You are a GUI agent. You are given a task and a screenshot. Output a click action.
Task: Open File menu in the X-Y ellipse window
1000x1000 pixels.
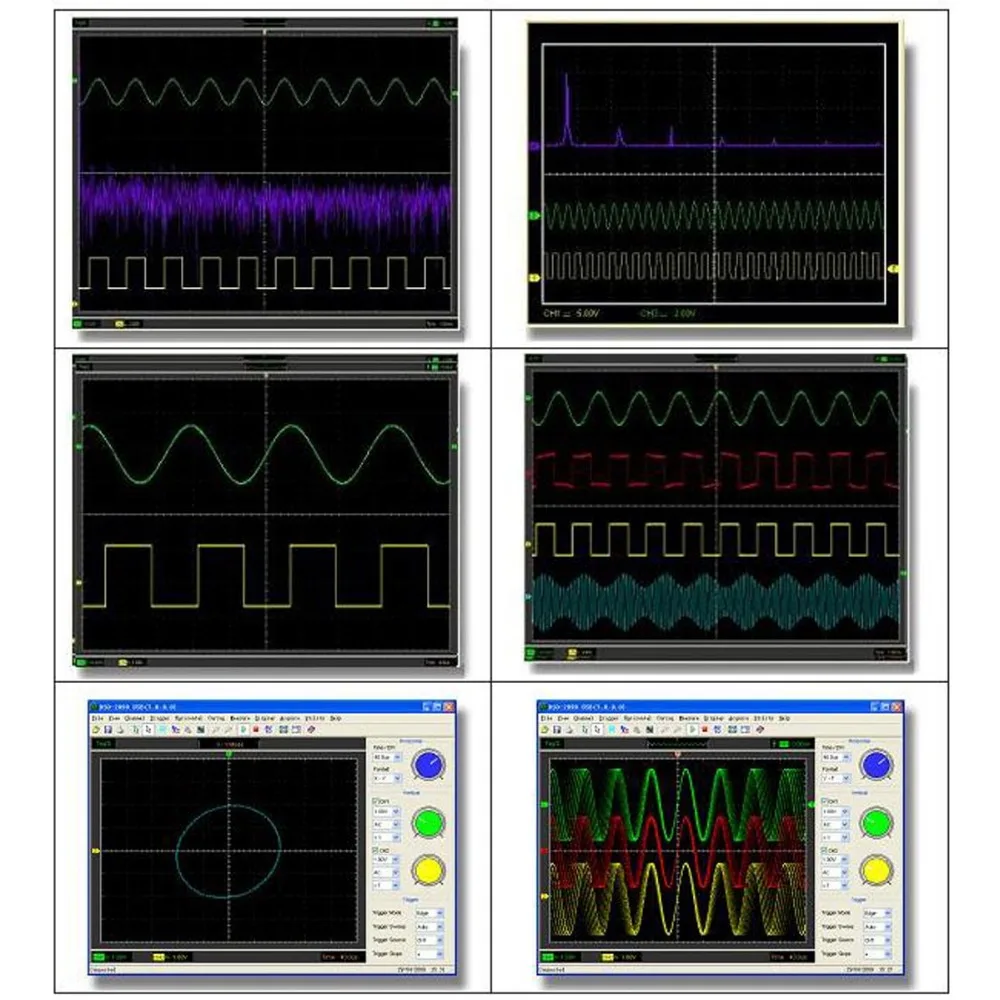pyautogui.click(x=98, y=718)
